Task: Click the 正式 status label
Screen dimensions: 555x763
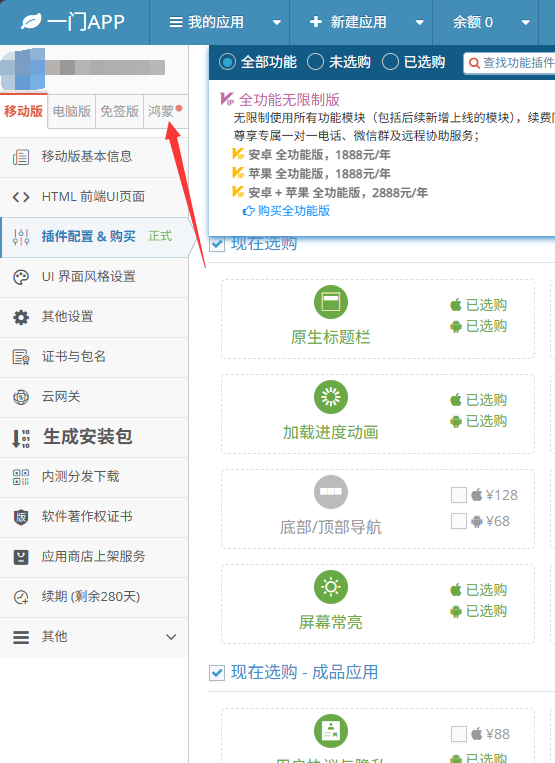Action: (x=160, y=236)
